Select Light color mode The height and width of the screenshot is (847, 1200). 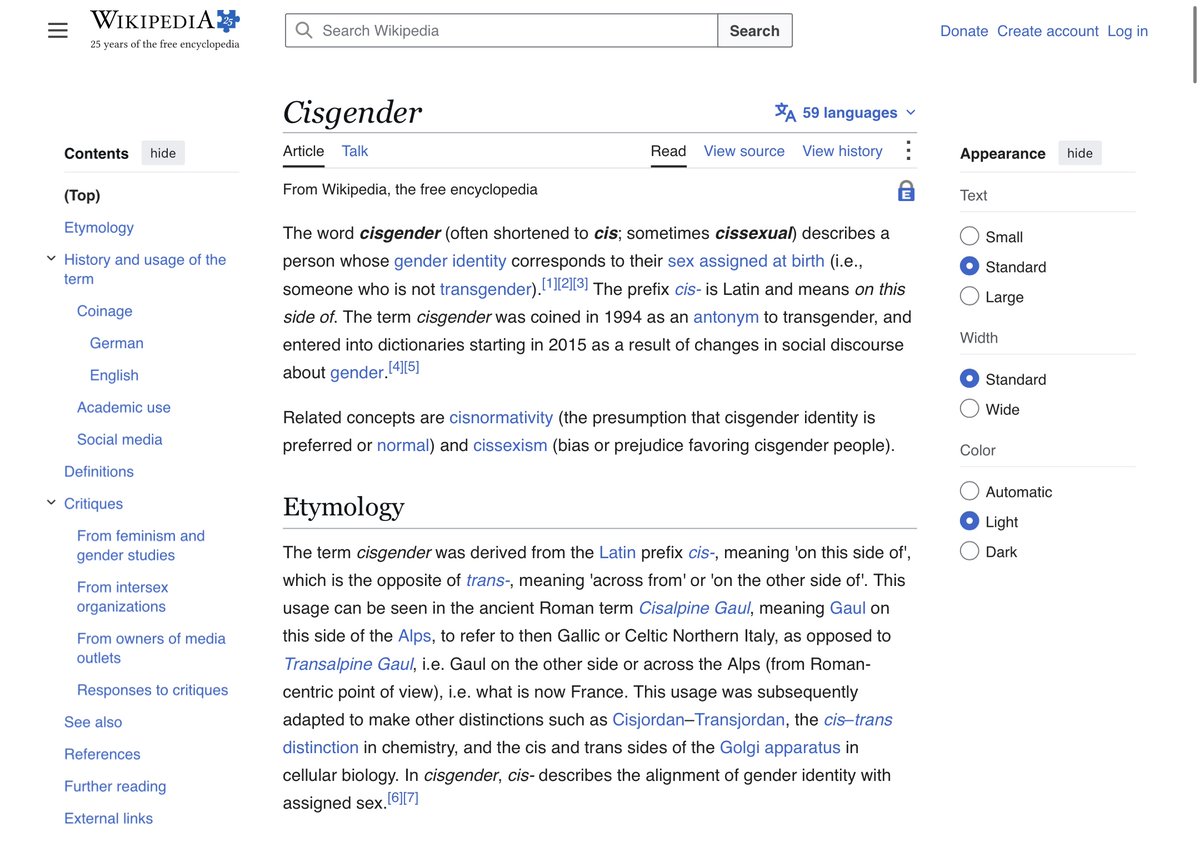(x=969, y=522)
